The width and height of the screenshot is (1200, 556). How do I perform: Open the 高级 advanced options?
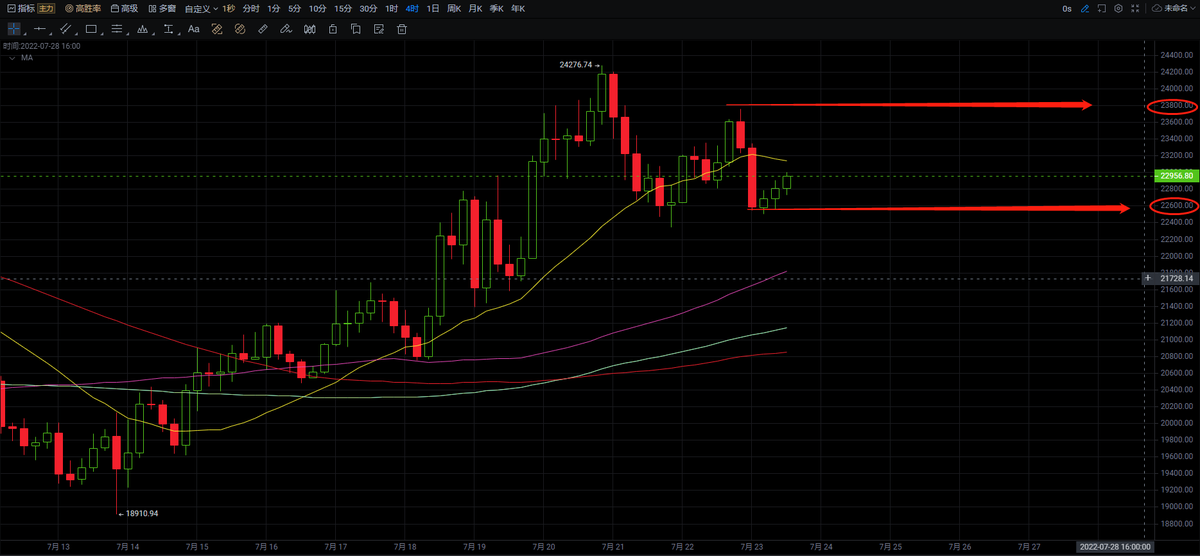pyautogui.click(x=125, y=8)
